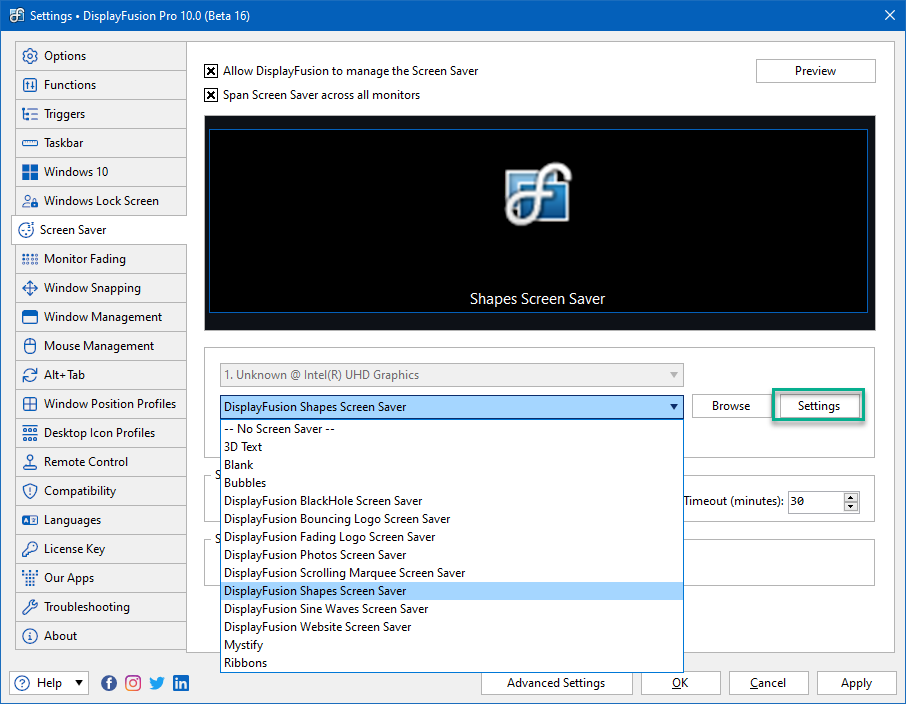Open the disabled monitor selector dropdown

pyautogui.click(x=451, y=375)
